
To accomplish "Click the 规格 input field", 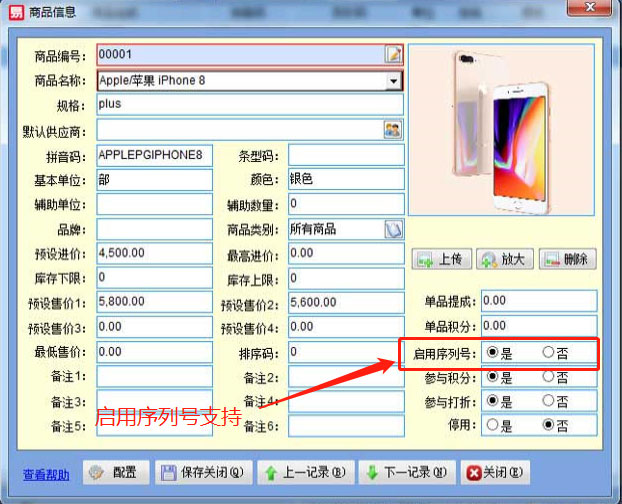I will [x=249, y=104].
